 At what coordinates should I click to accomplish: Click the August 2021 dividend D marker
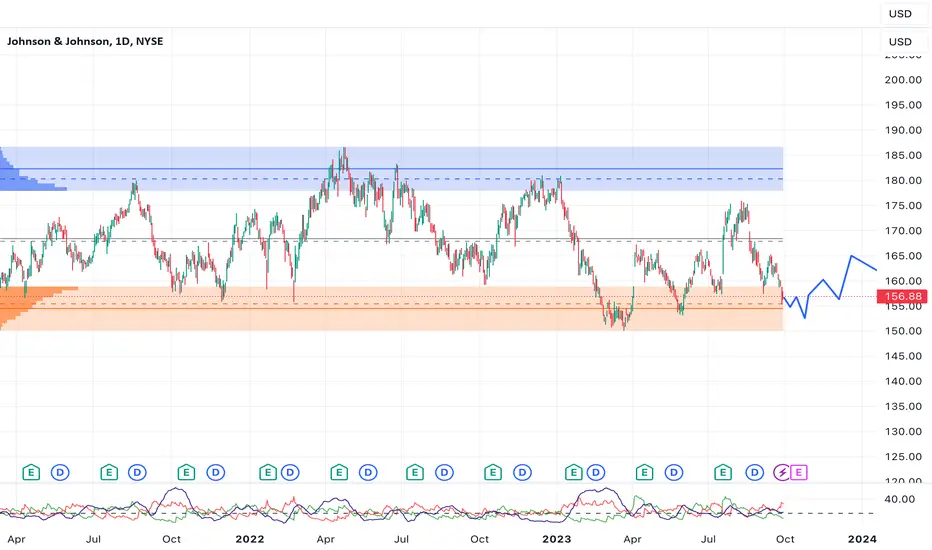pyautogui.click(x=137, y=473)
